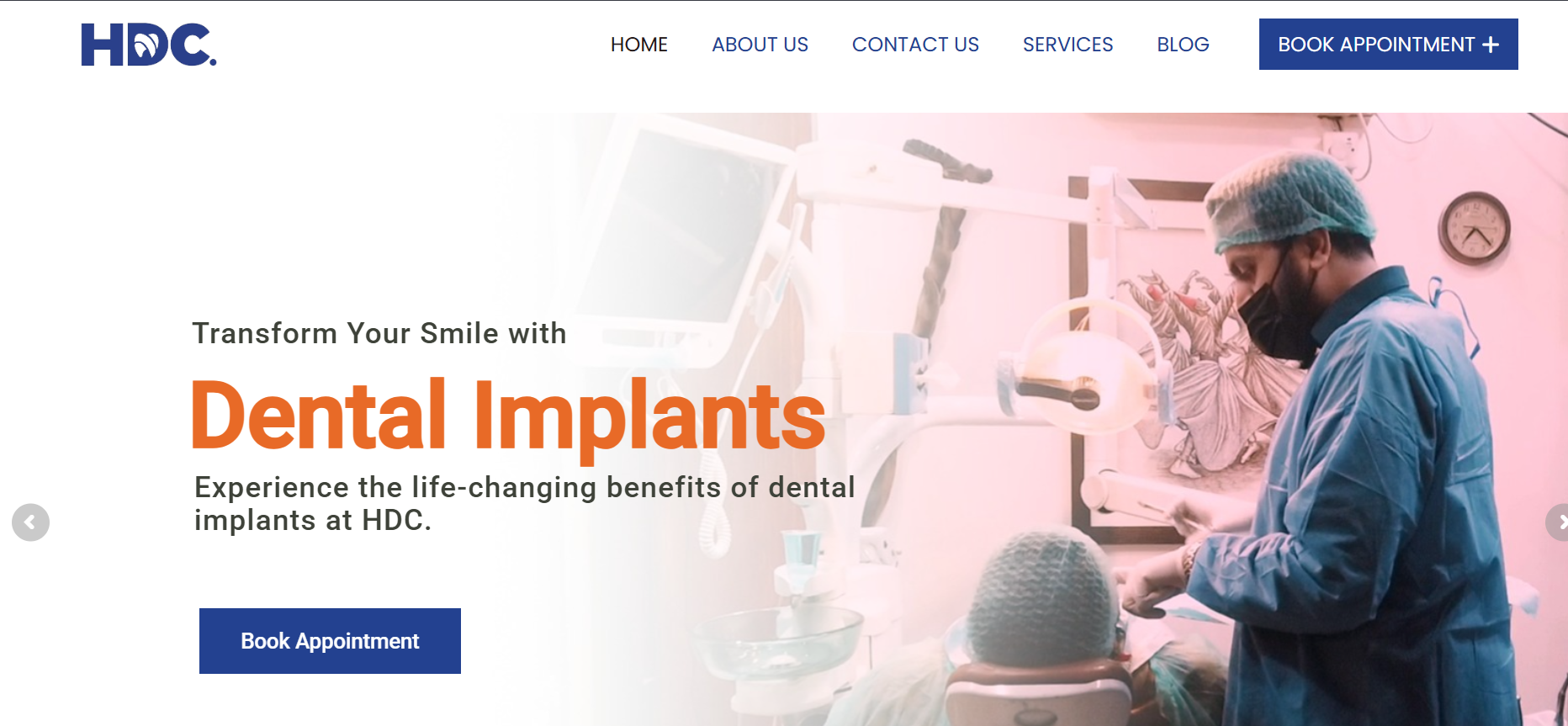Click the life-changing benefits description text

[x=524, y=504]
